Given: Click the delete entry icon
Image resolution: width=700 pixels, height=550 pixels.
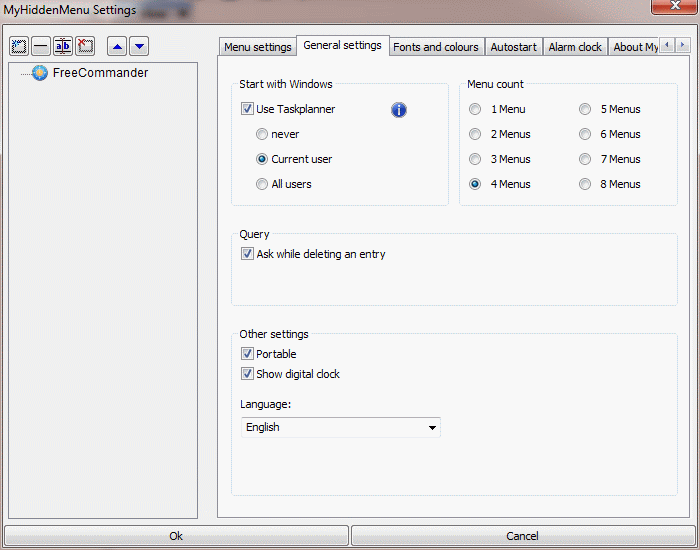Looking at the screenshot, I should coord(85,46).
